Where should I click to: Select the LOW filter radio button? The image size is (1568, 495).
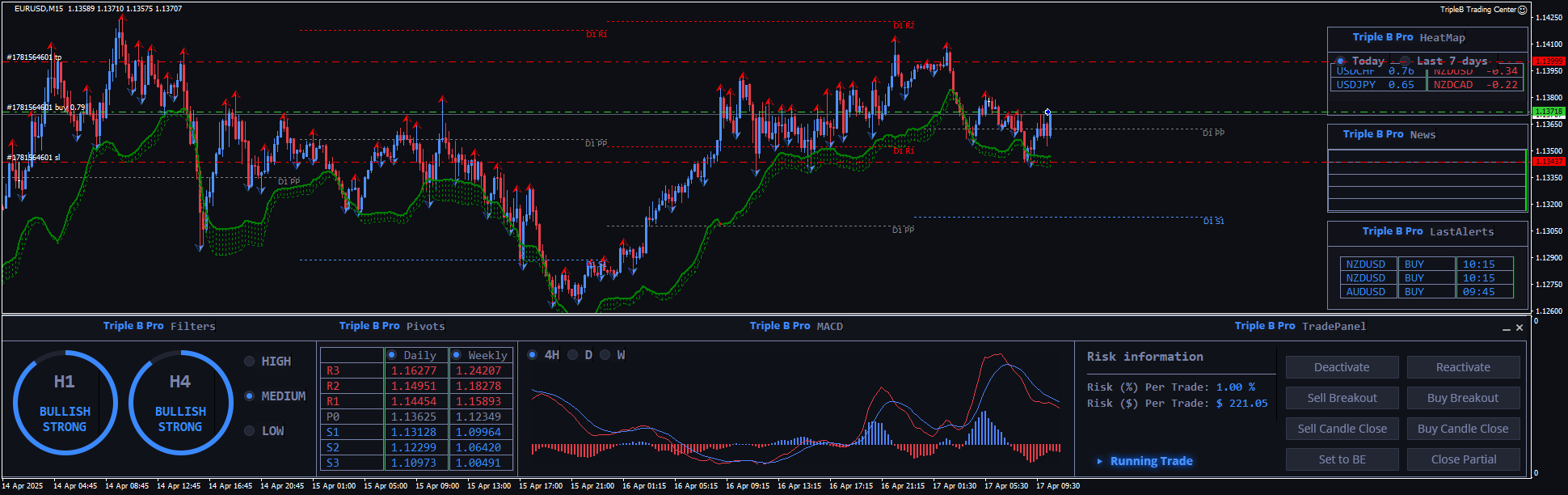pos(250,431)
